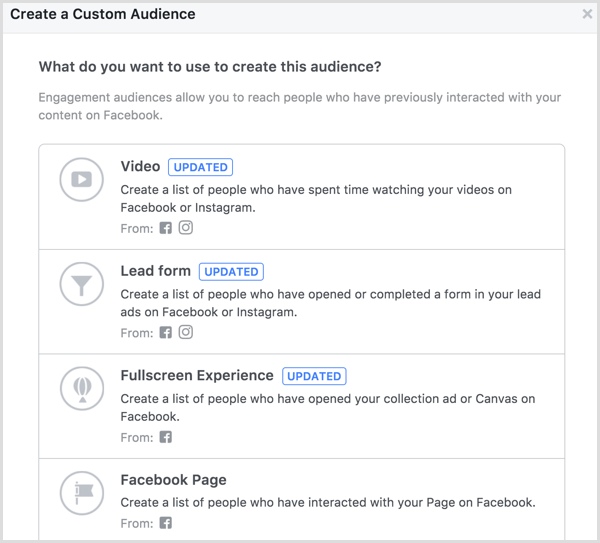Select the Lead form option title
The width and height of the screenshot is (600, 543).
156,271
